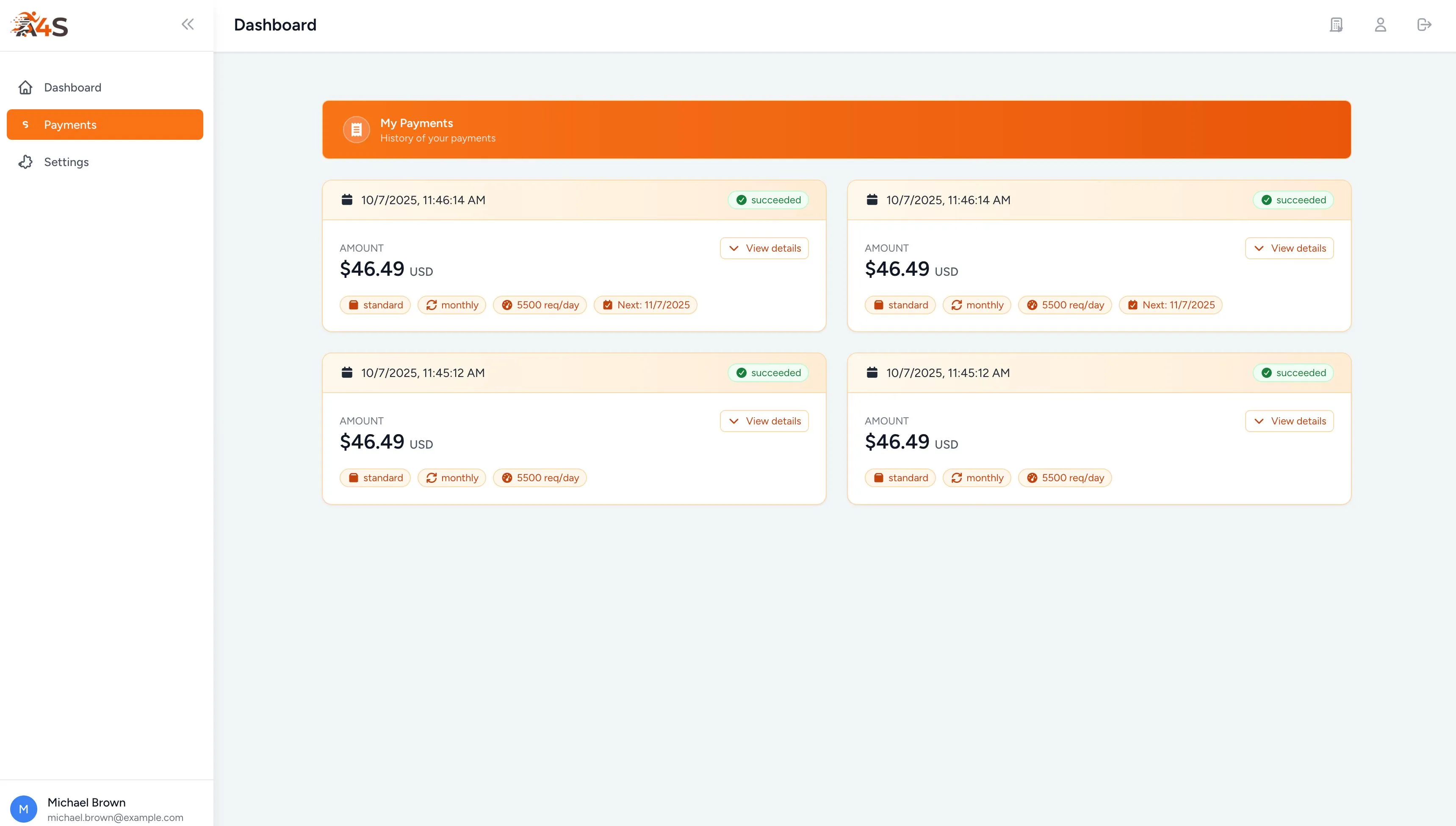Image resolution: width=1456 pixels, height=826 pixels.
Task: Expand View details on the first payment card
Action: (x=764, y=248)
